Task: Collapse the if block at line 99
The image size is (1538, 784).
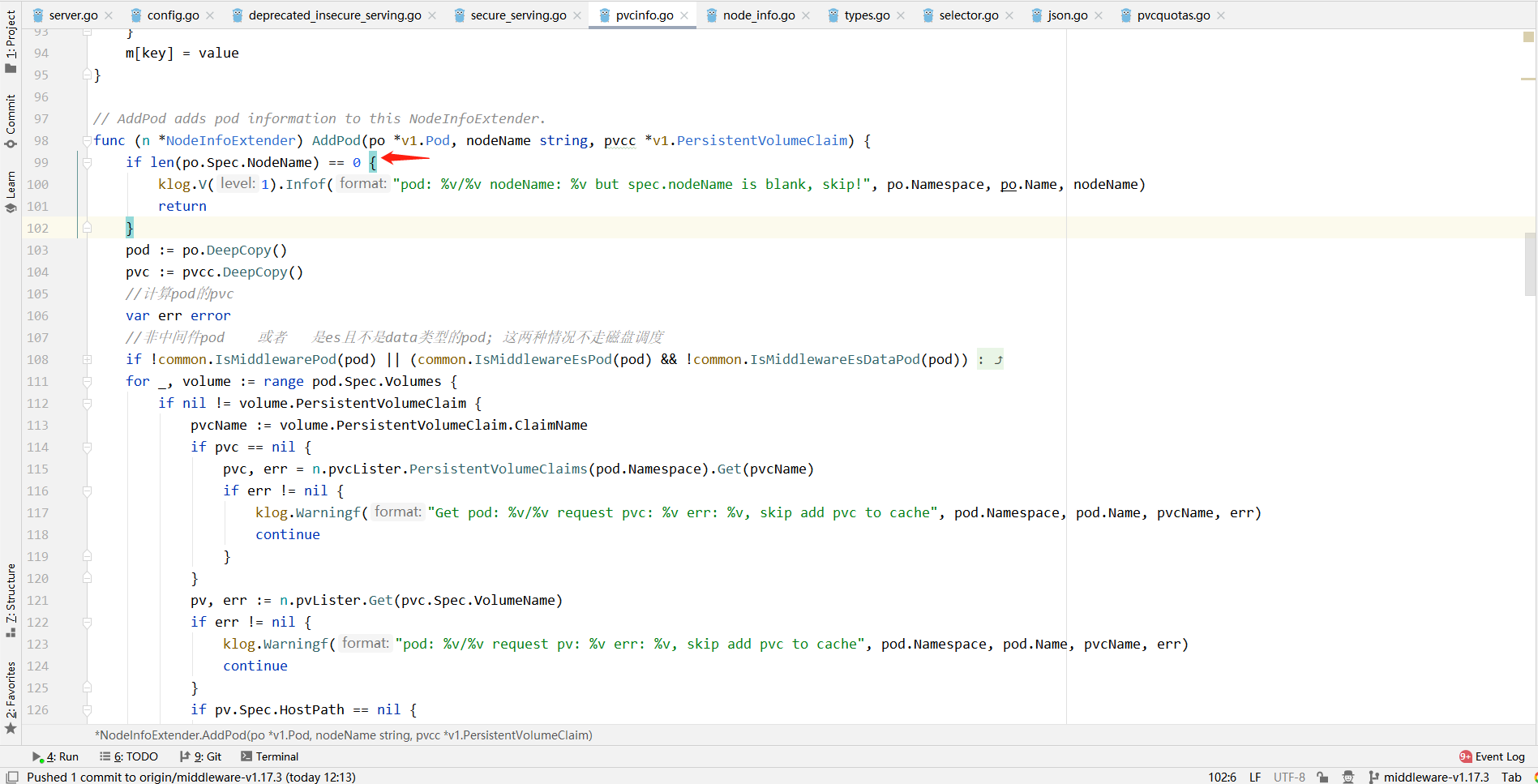Action: pyautogui.click(x=87, y=162)
